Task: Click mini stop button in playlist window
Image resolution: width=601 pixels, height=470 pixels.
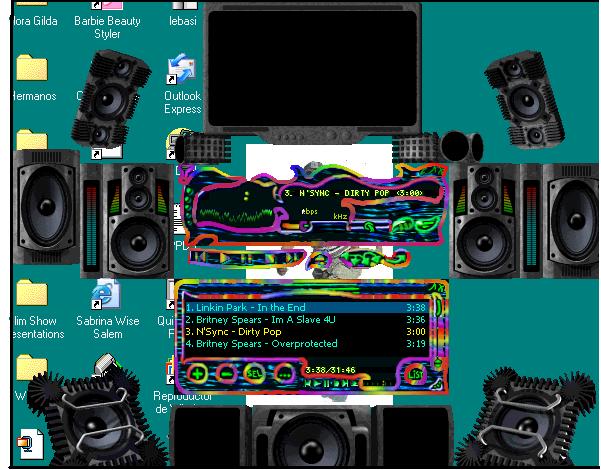Action: (x=336, y=383)
